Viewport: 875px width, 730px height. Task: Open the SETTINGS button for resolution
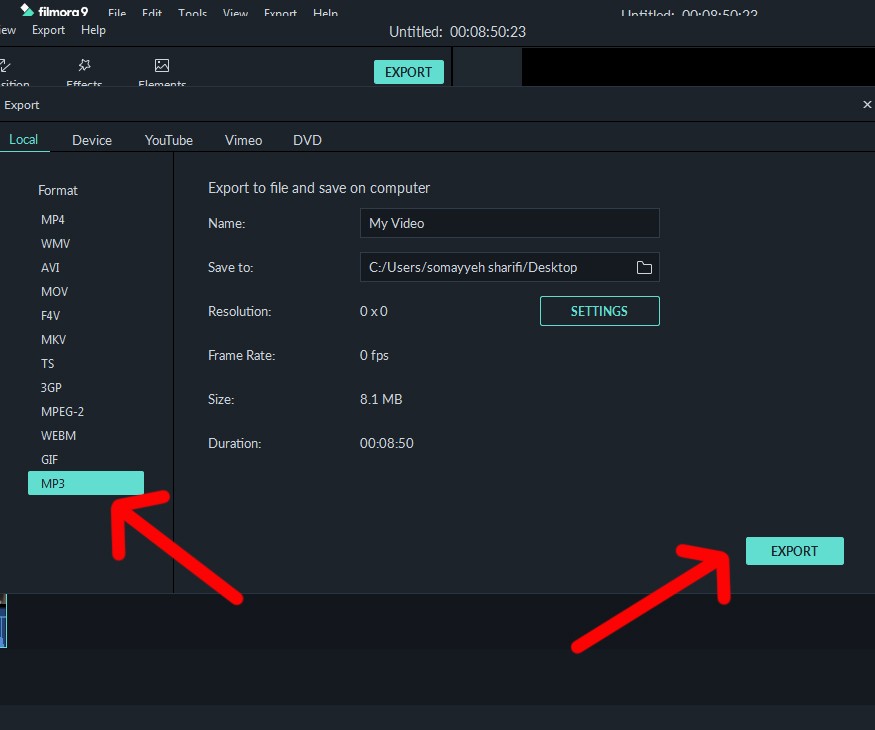(x=599, y=311)
